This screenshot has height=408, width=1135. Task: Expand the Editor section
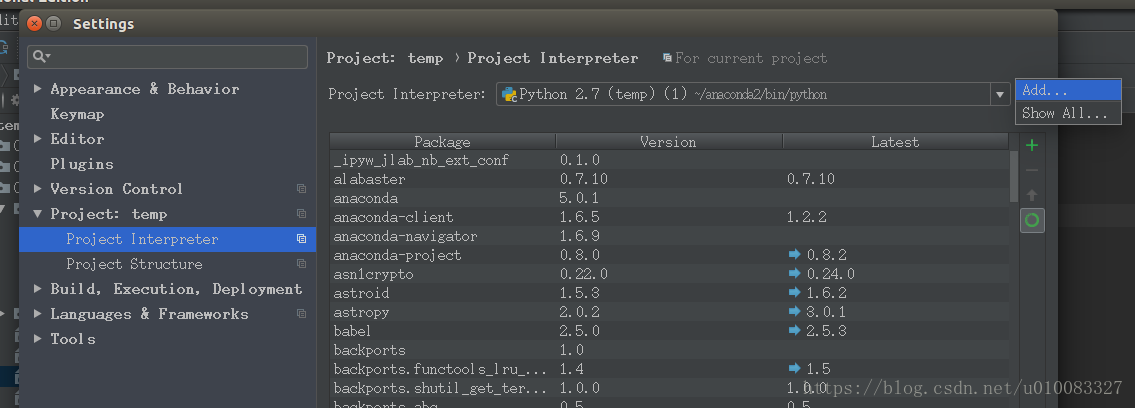pos(38,138)
